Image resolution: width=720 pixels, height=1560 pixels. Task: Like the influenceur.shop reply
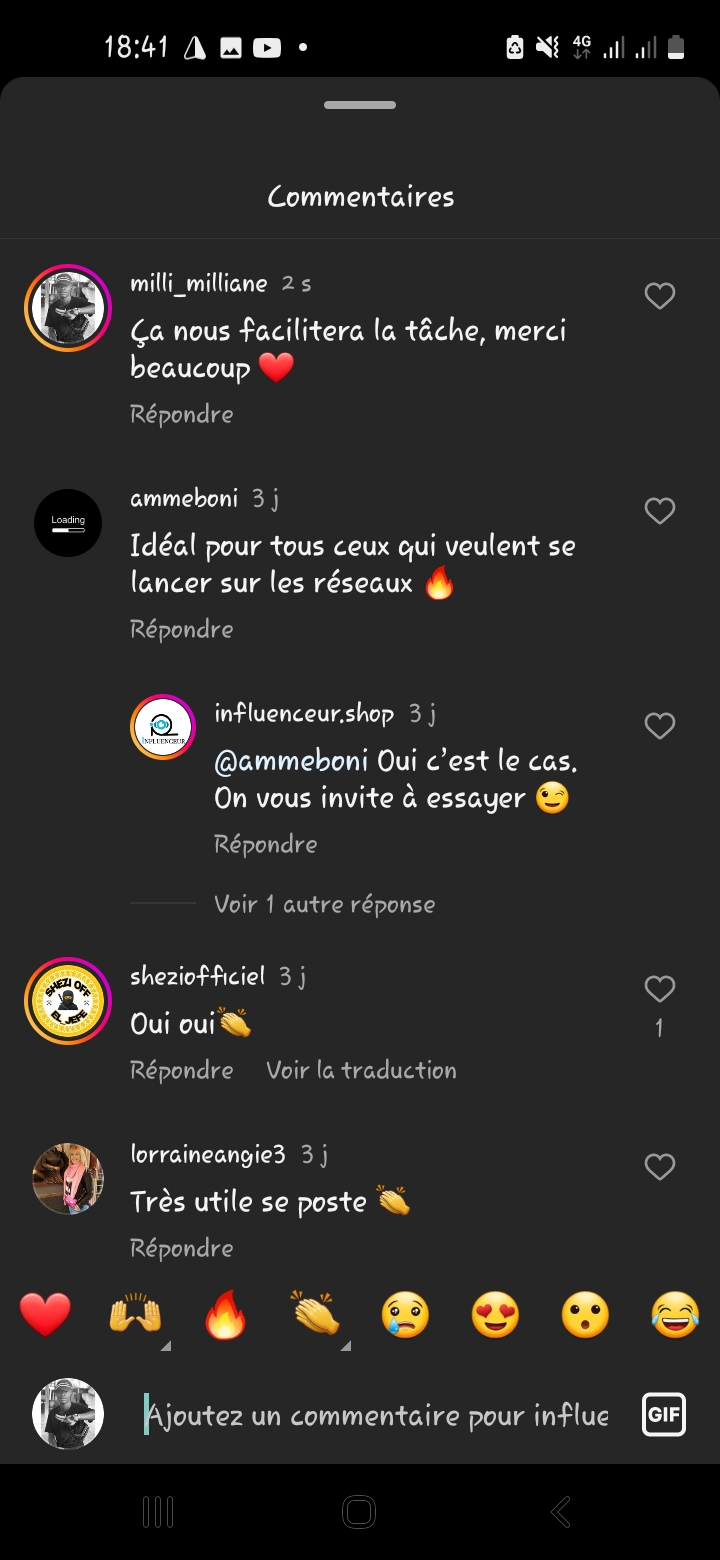click(x=659, y=726)
